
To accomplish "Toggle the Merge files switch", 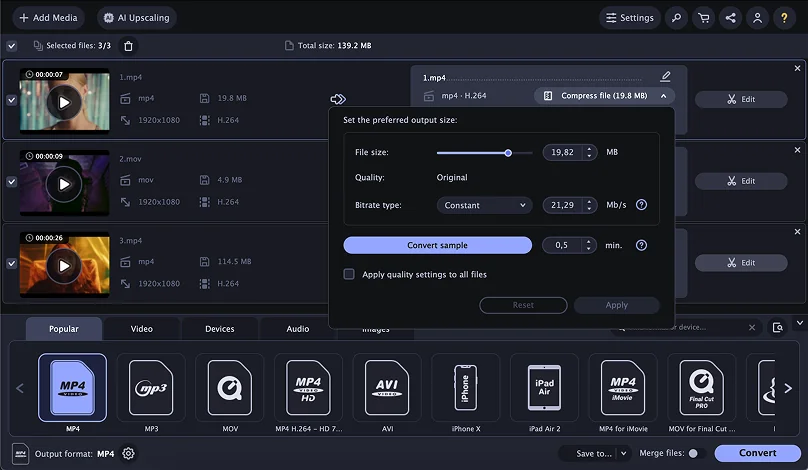I will (x=696, y=453).
